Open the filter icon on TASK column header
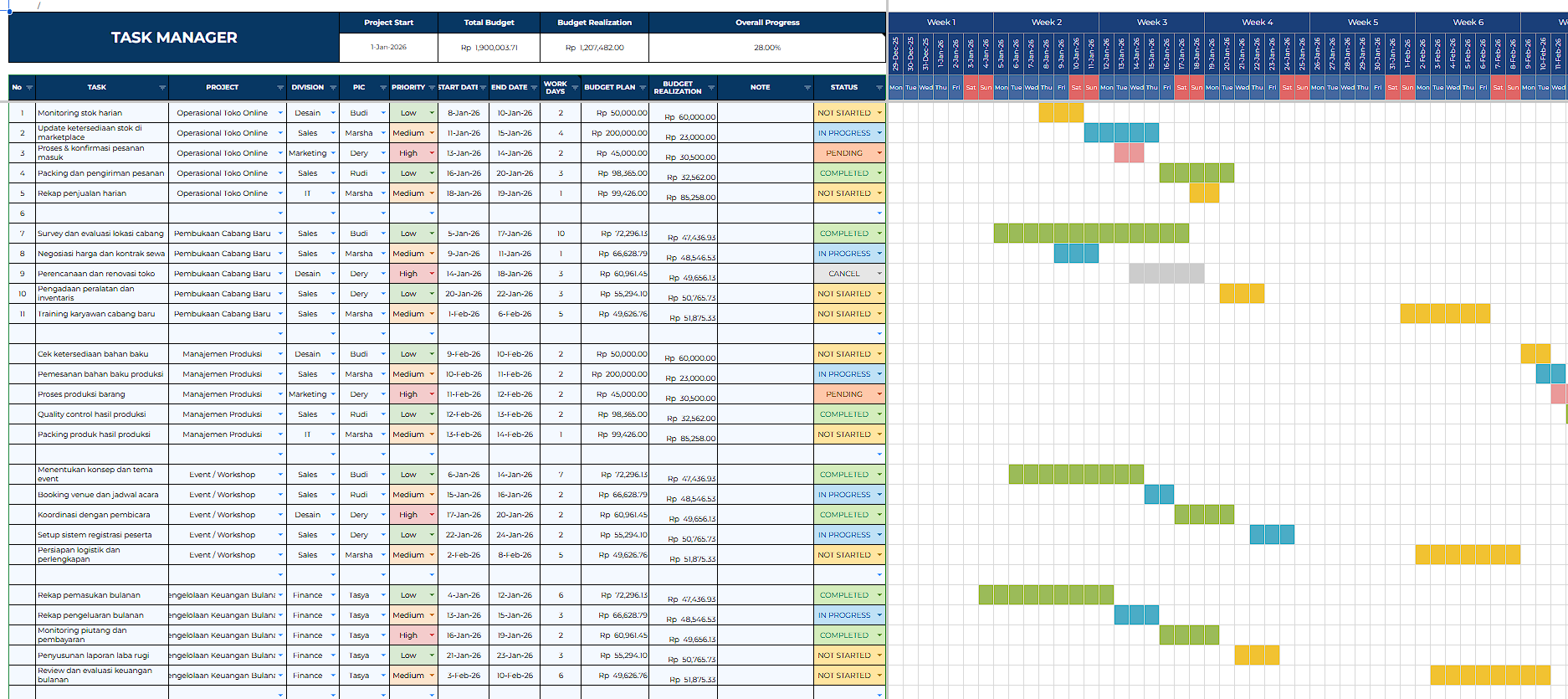Screen dimensions: 1568x699 click(162, 88)
